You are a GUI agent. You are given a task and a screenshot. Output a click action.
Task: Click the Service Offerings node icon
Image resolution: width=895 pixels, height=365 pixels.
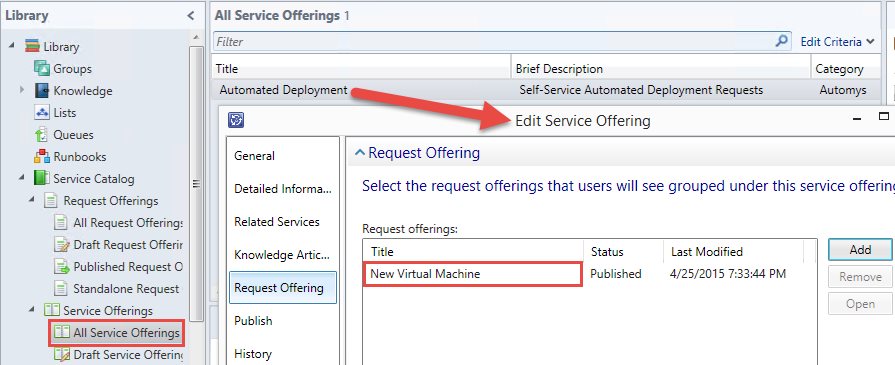pyautogui.click(x=52, y=310)
